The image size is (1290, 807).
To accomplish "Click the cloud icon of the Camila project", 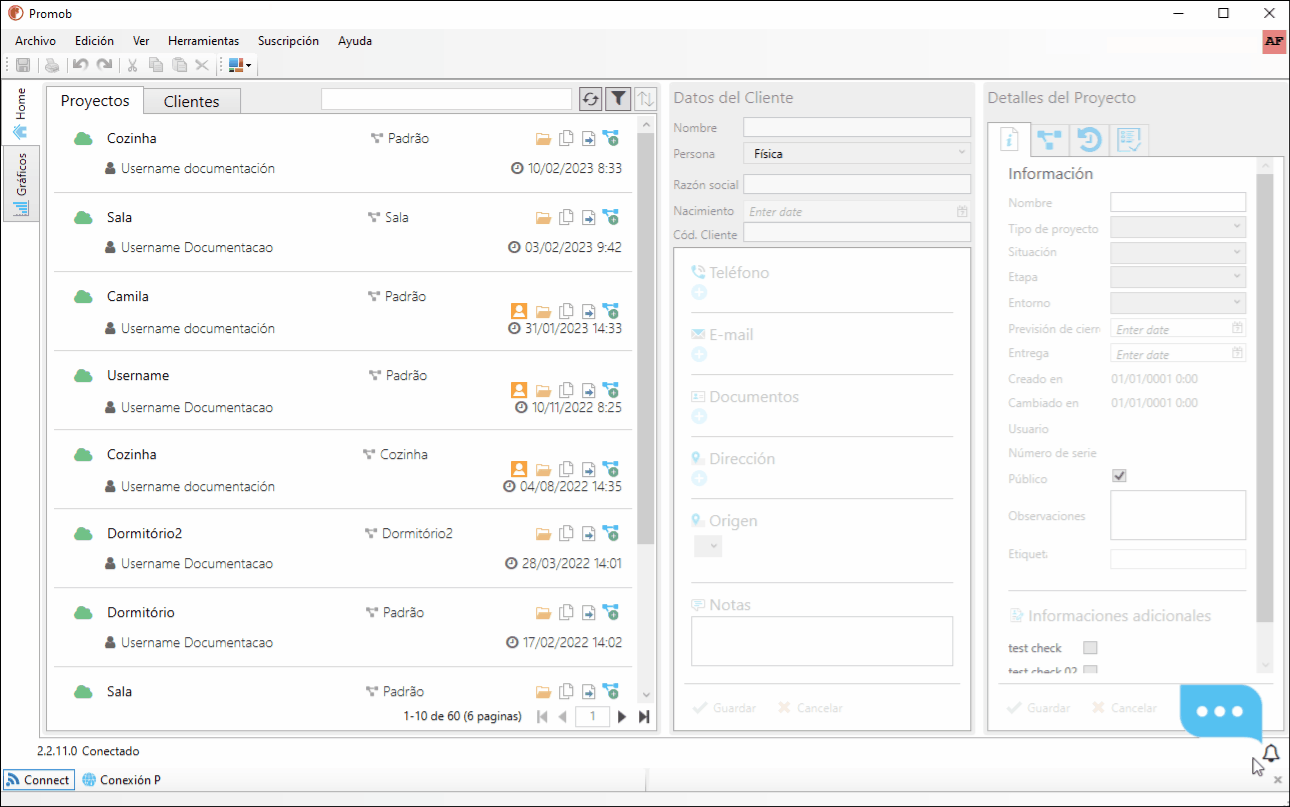I will tap(83, 297).
